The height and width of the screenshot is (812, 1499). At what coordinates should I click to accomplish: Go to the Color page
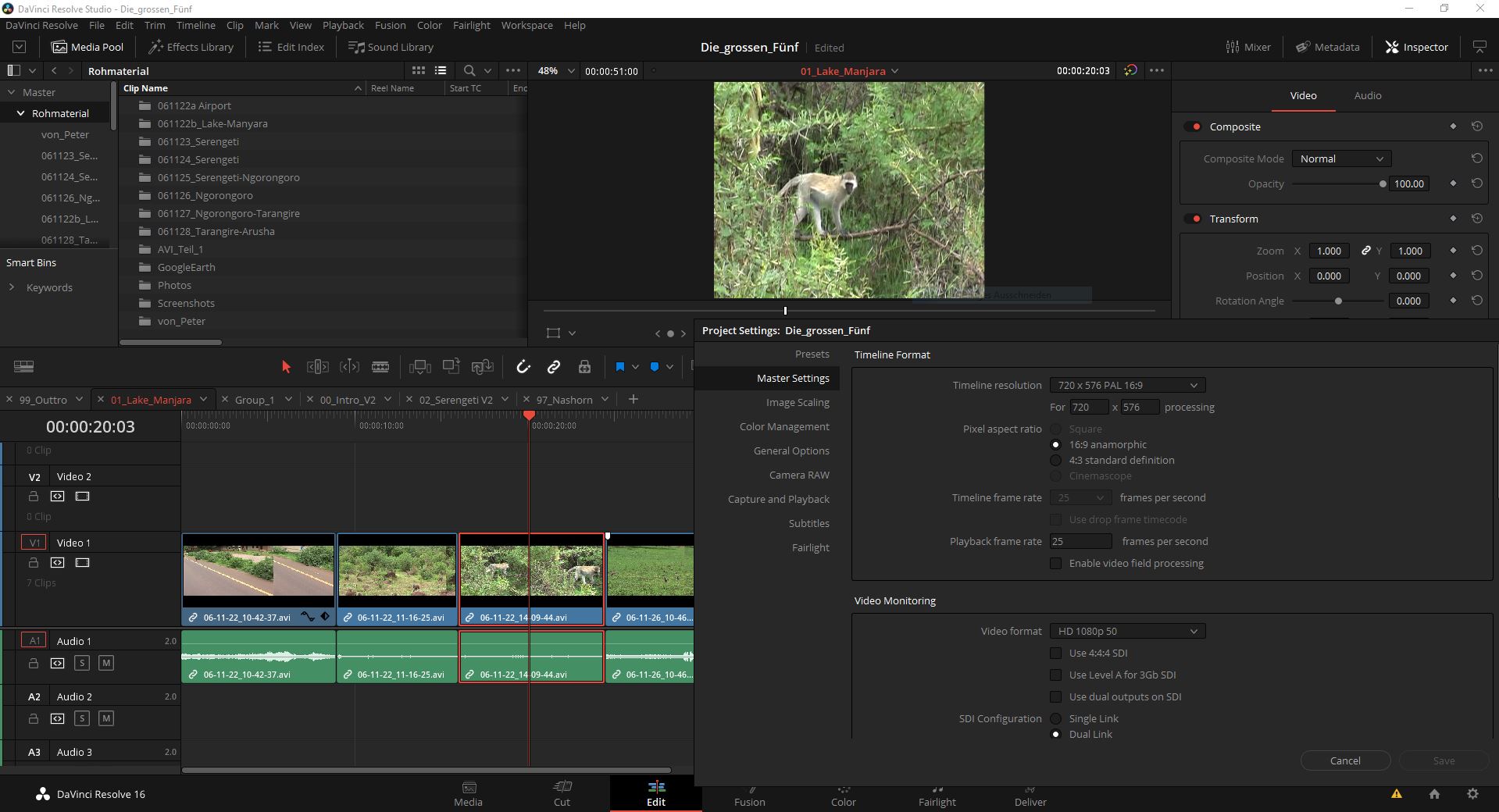843,795
